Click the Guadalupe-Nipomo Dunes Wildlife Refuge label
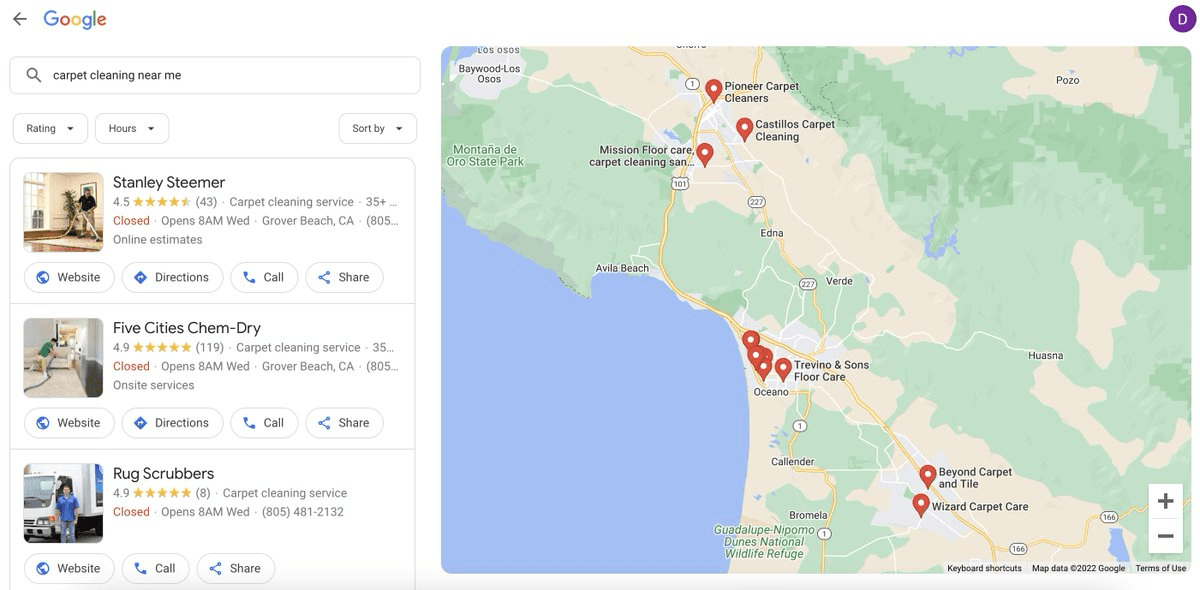Viewport: 1200px width, 590px height. (x=764, y=541)
